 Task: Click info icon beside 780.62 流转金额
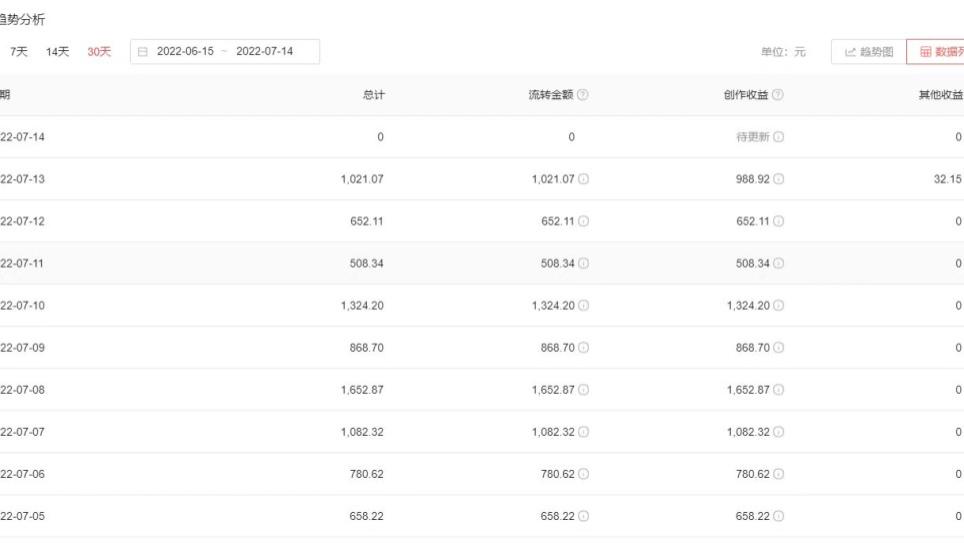pyautogui.click(x=583, y=475)
